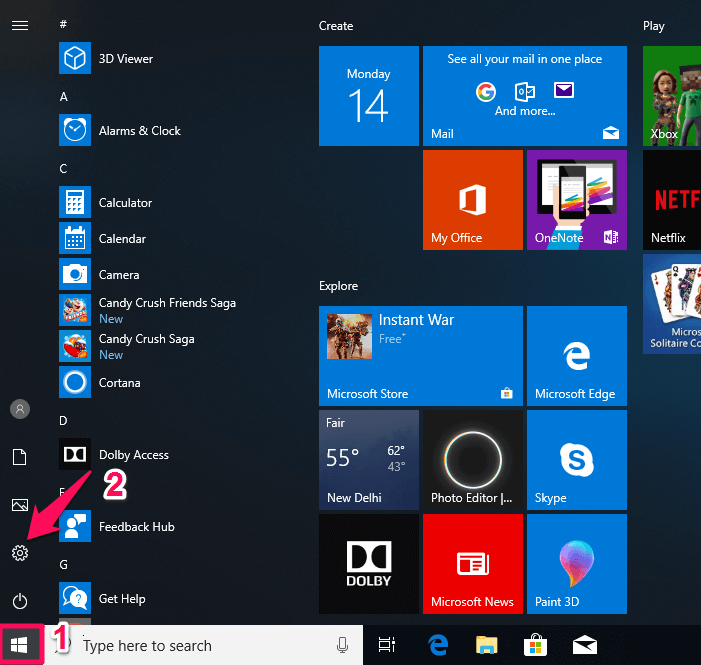Open Mail from the taskbar
Screen dimensions: 701x665
(x=585, y=645)
